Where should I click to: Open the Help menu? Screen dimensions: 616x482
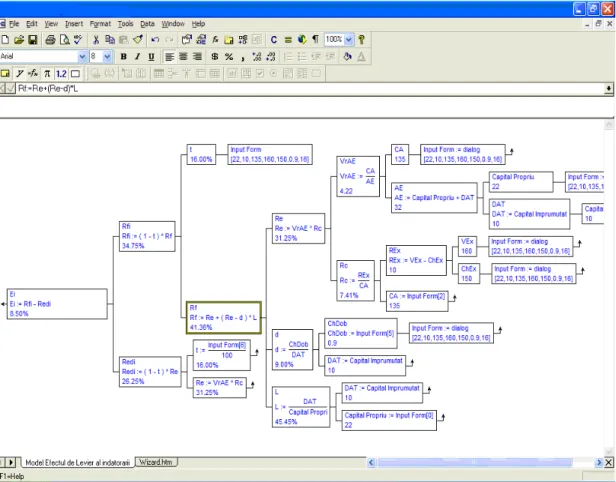(x=198, y=24)
